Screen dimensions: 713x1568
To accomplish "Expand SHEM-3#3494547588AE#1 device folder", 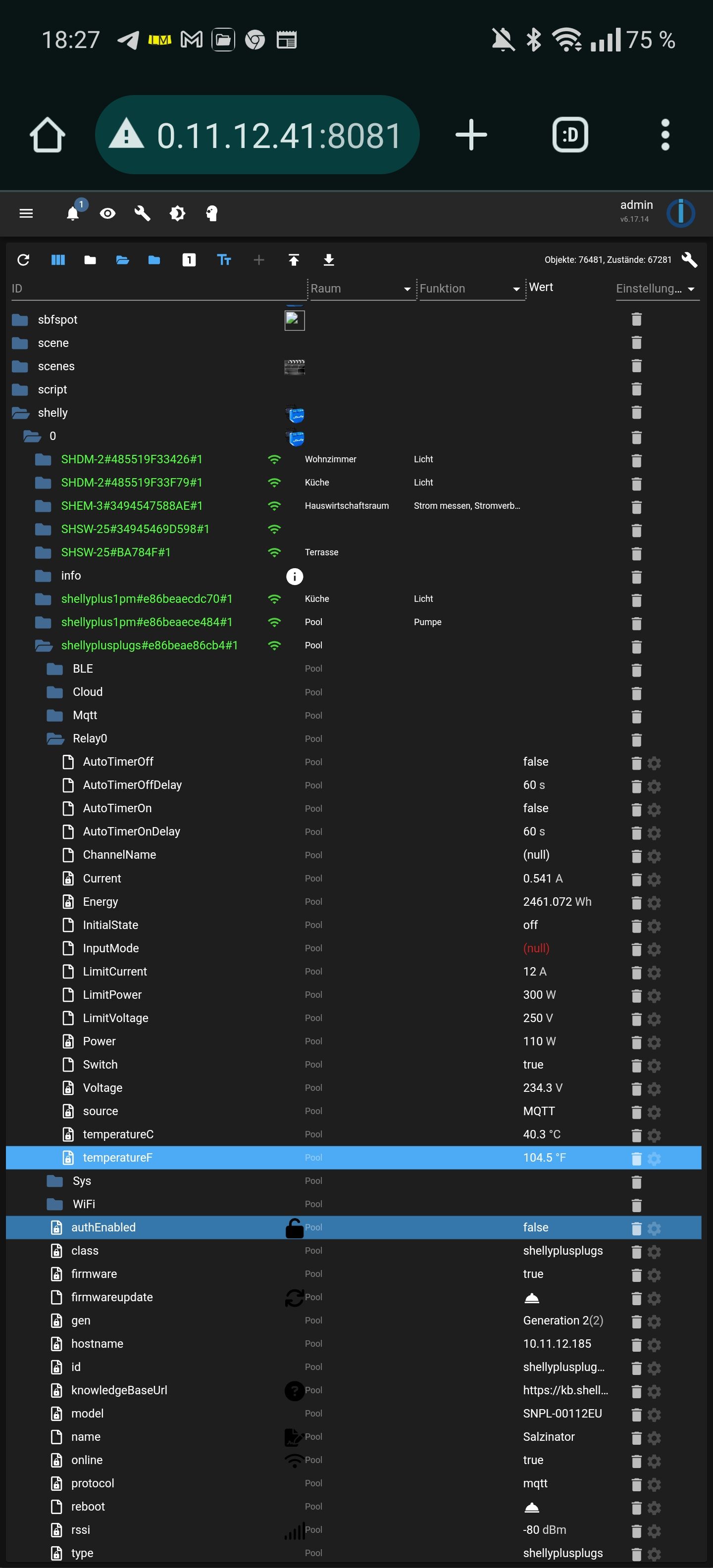I will click(x=43, y=506).
